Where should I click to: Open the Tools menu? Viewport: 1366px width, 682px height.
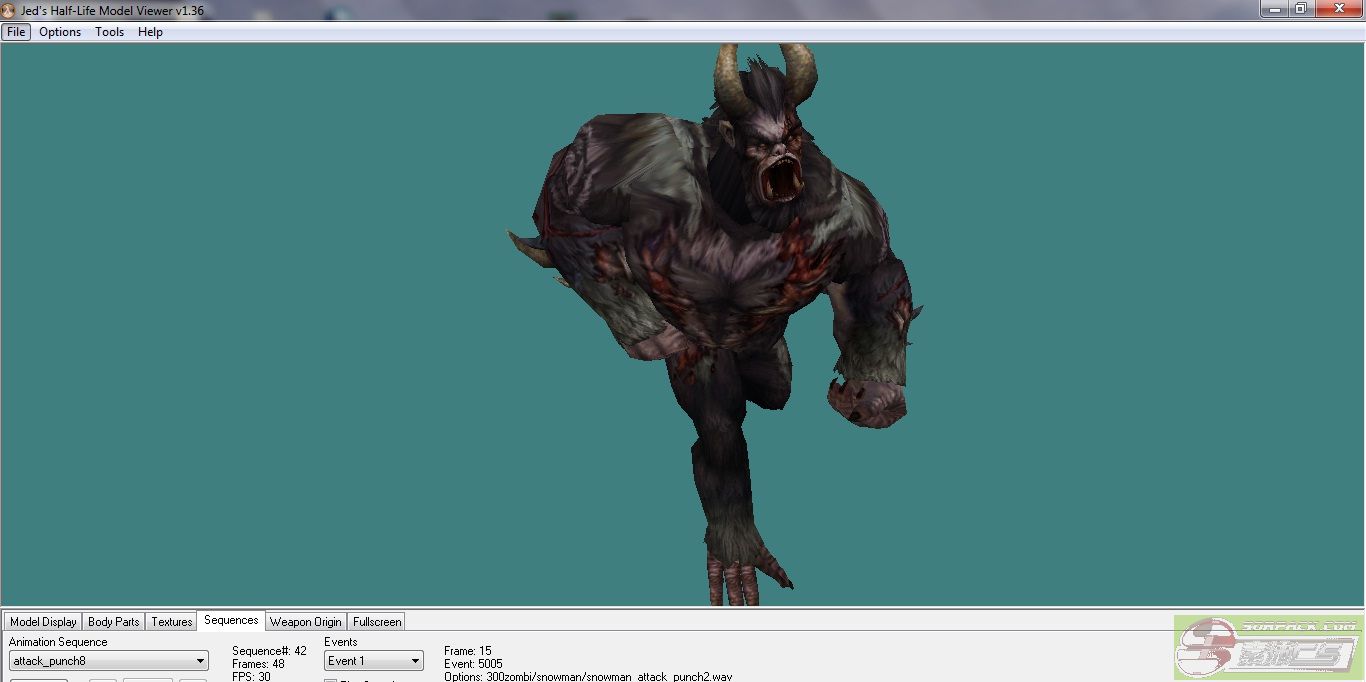109,32
